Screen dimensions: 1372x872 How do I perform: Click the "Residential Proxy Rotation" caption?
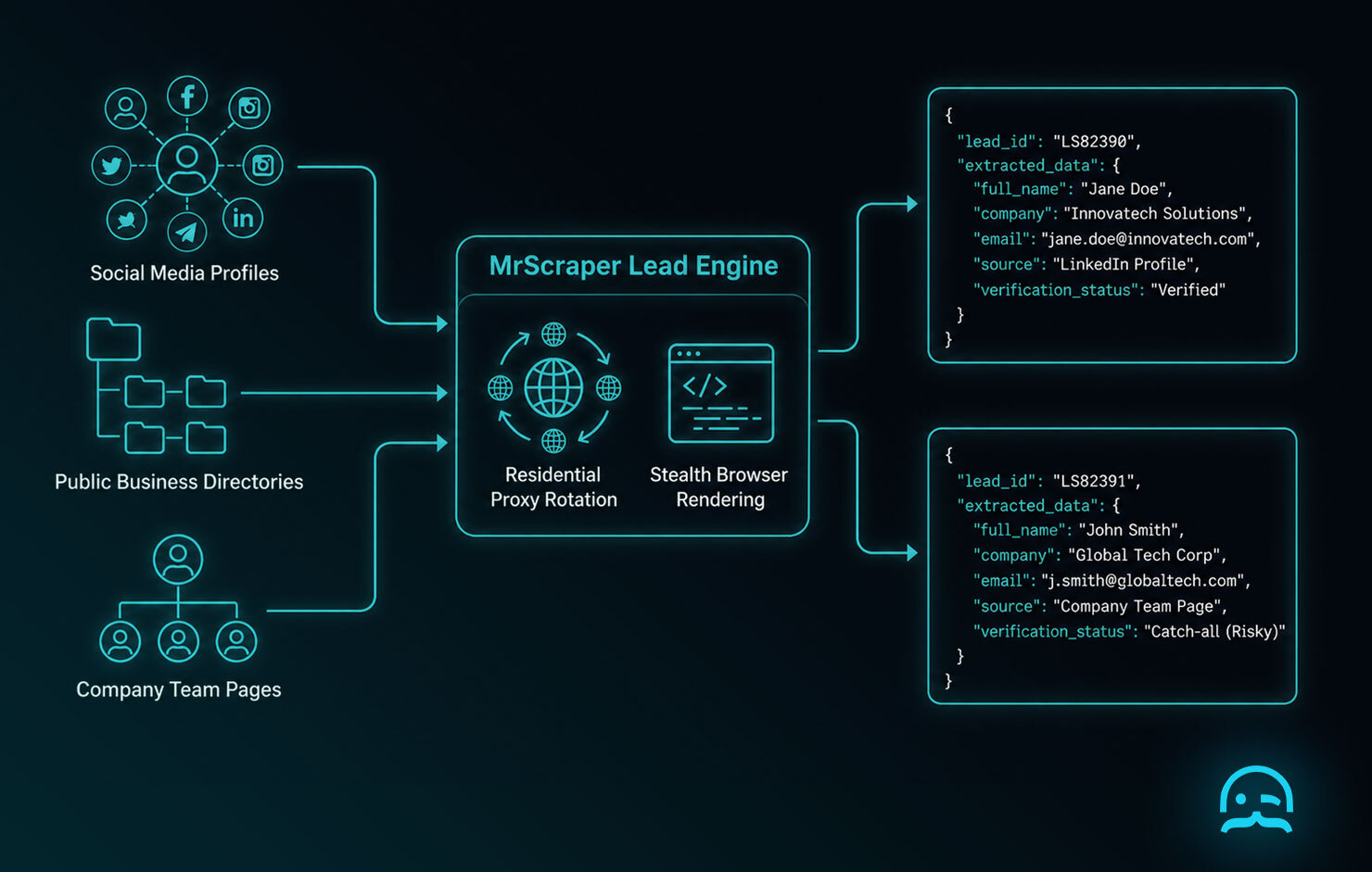pos(553,487)
